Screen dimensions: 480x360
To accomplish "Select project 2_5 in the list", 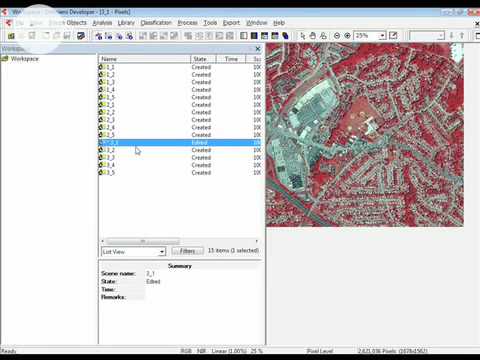I will point(179,135).
